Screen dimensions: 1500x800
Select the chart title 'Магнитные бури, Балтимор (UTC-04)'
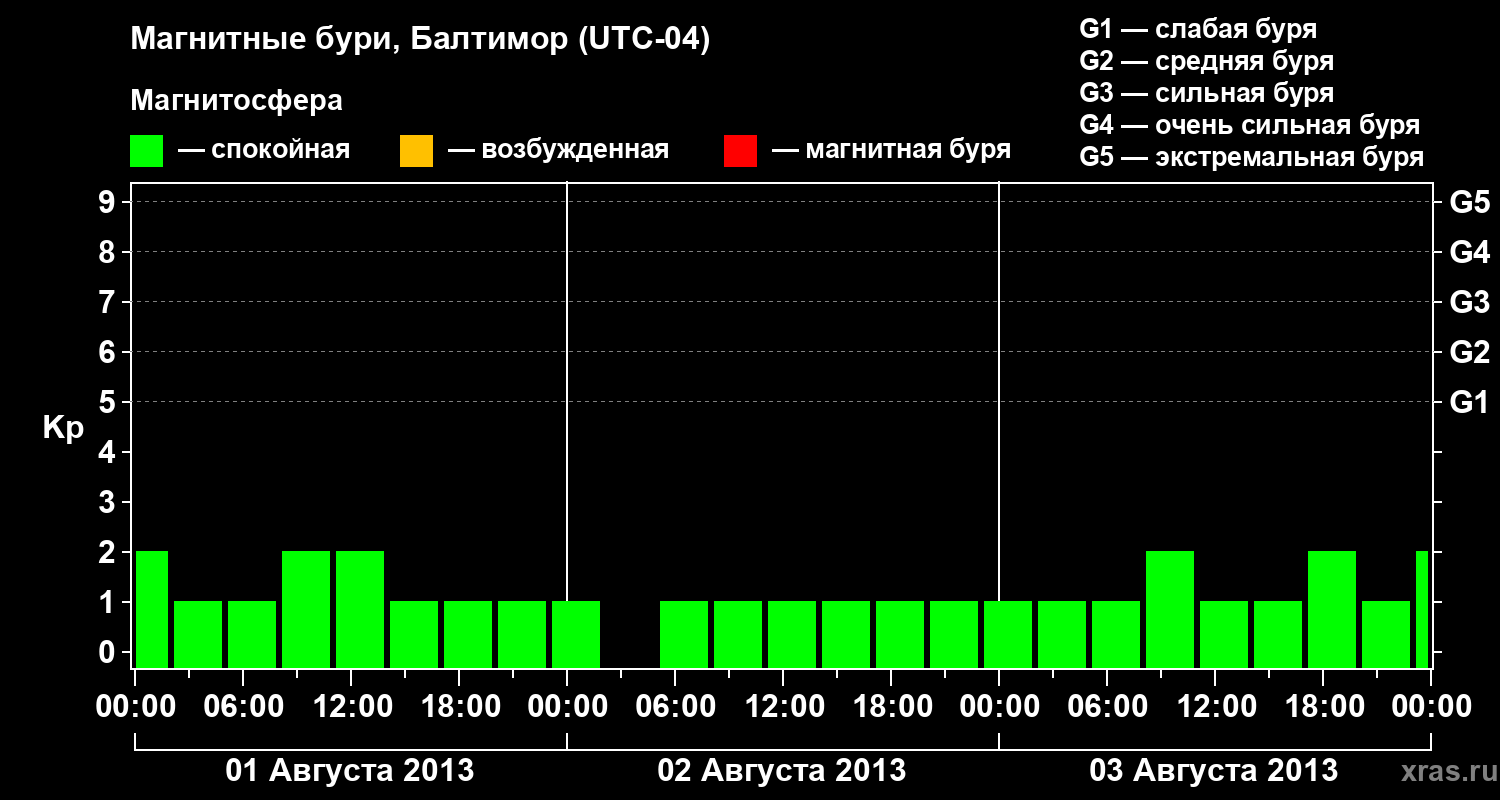(x=420, y=41)
